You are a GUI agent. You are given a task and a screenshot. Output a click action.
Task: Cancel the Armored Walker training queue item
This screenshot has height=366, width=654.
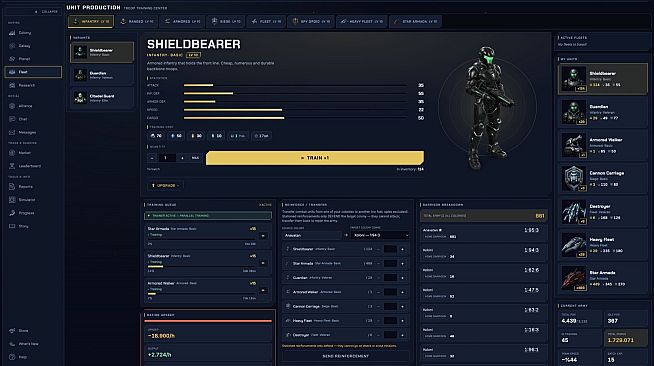click(x=263, y=290)
